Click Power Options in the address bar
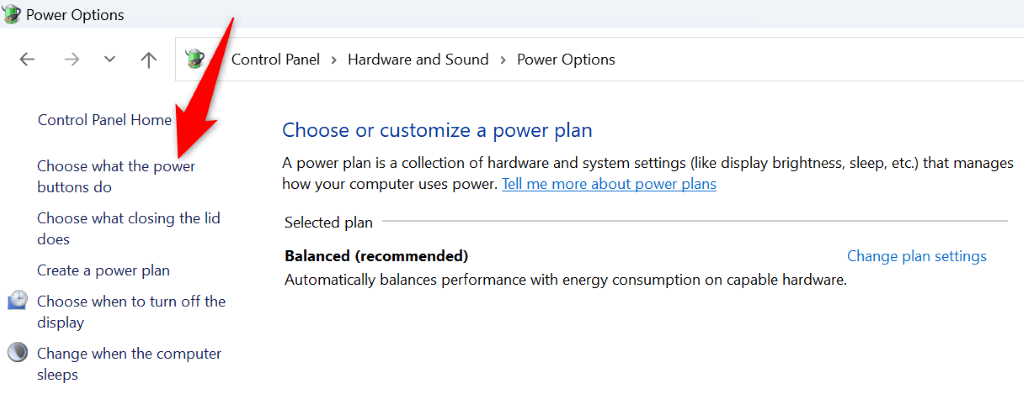This screenshot has height=405, width=1024. (566, 60)
